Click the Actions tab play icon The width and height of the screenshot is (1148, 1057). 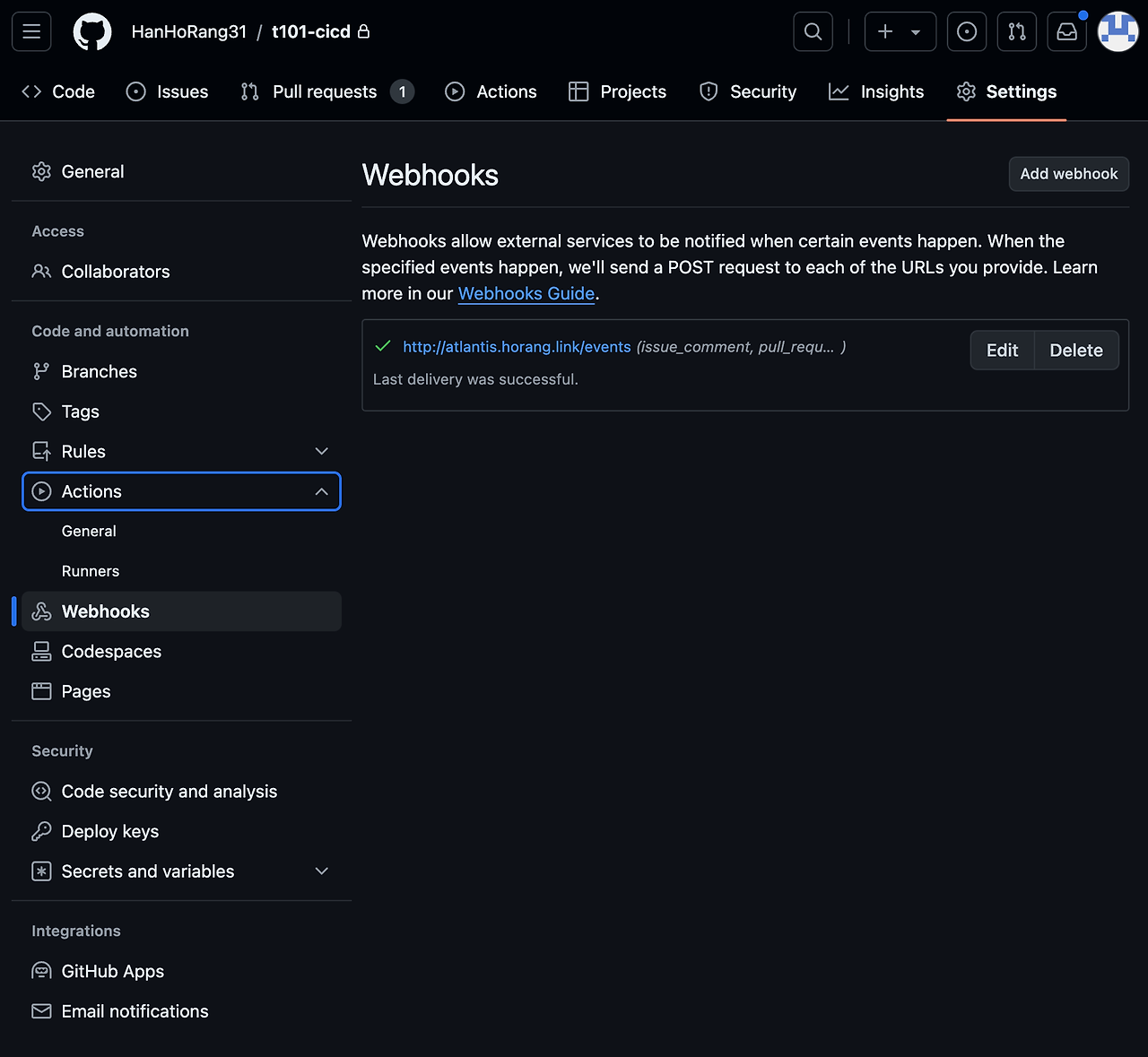point(455,91)
